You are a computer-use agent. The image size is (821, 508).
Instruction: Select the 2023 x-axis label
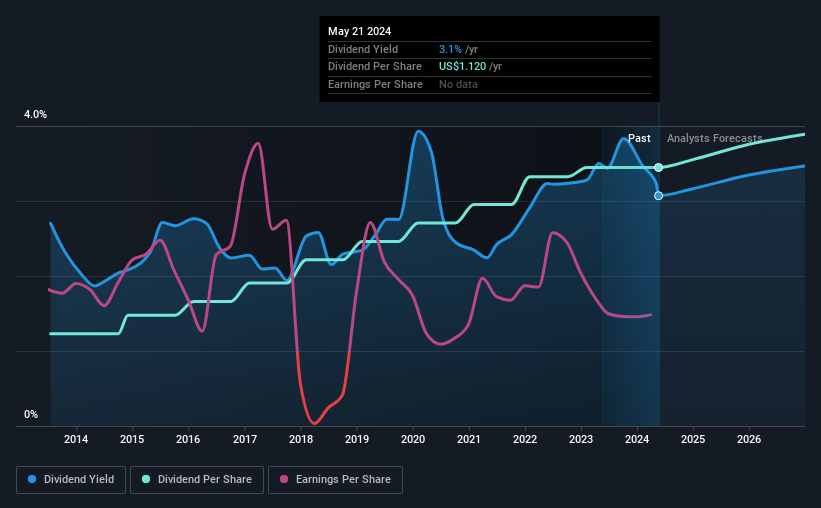click(x=581, y=439)
